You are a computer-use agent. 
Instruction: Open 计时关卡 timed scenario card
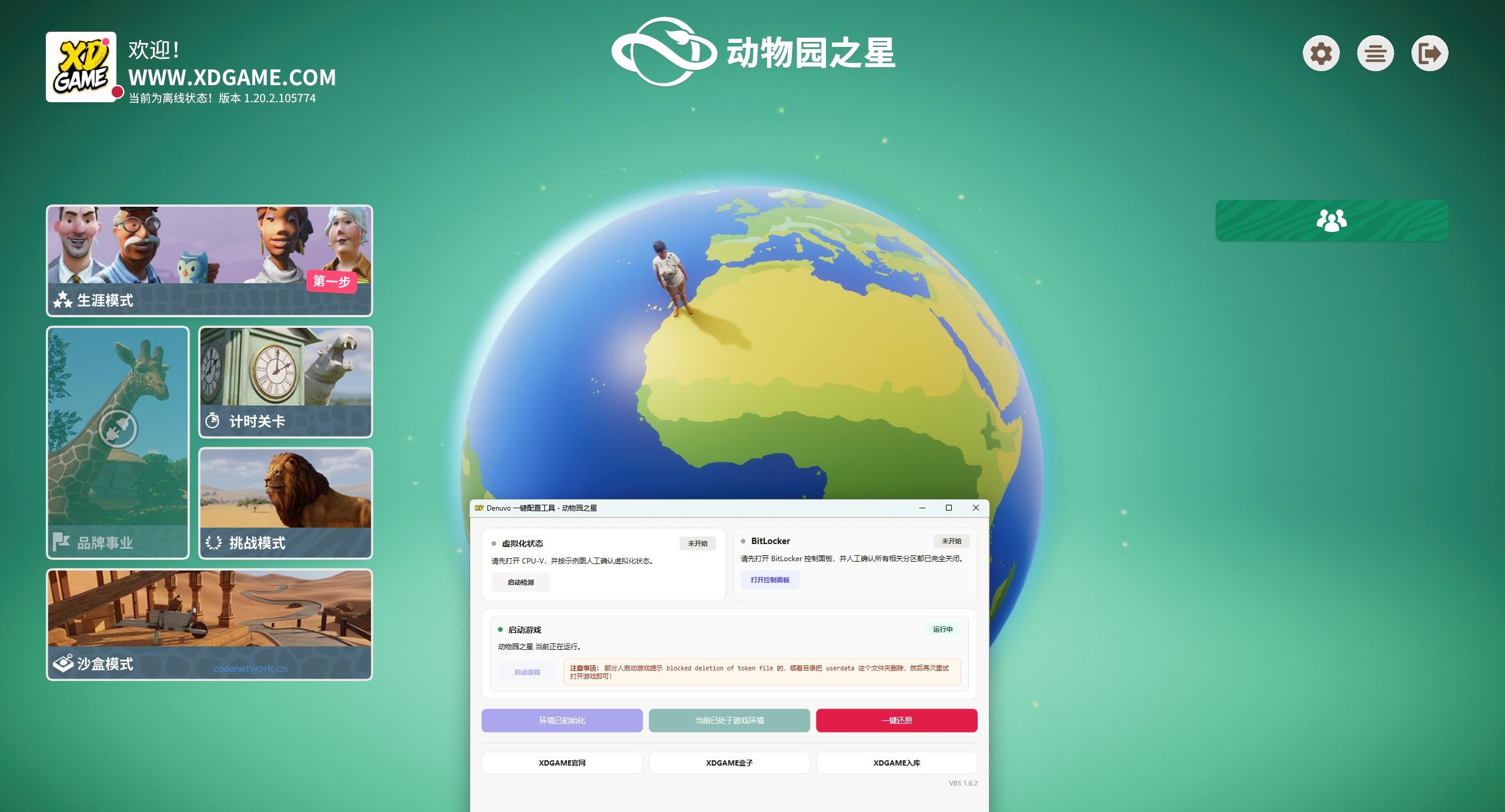pos(286,382)
